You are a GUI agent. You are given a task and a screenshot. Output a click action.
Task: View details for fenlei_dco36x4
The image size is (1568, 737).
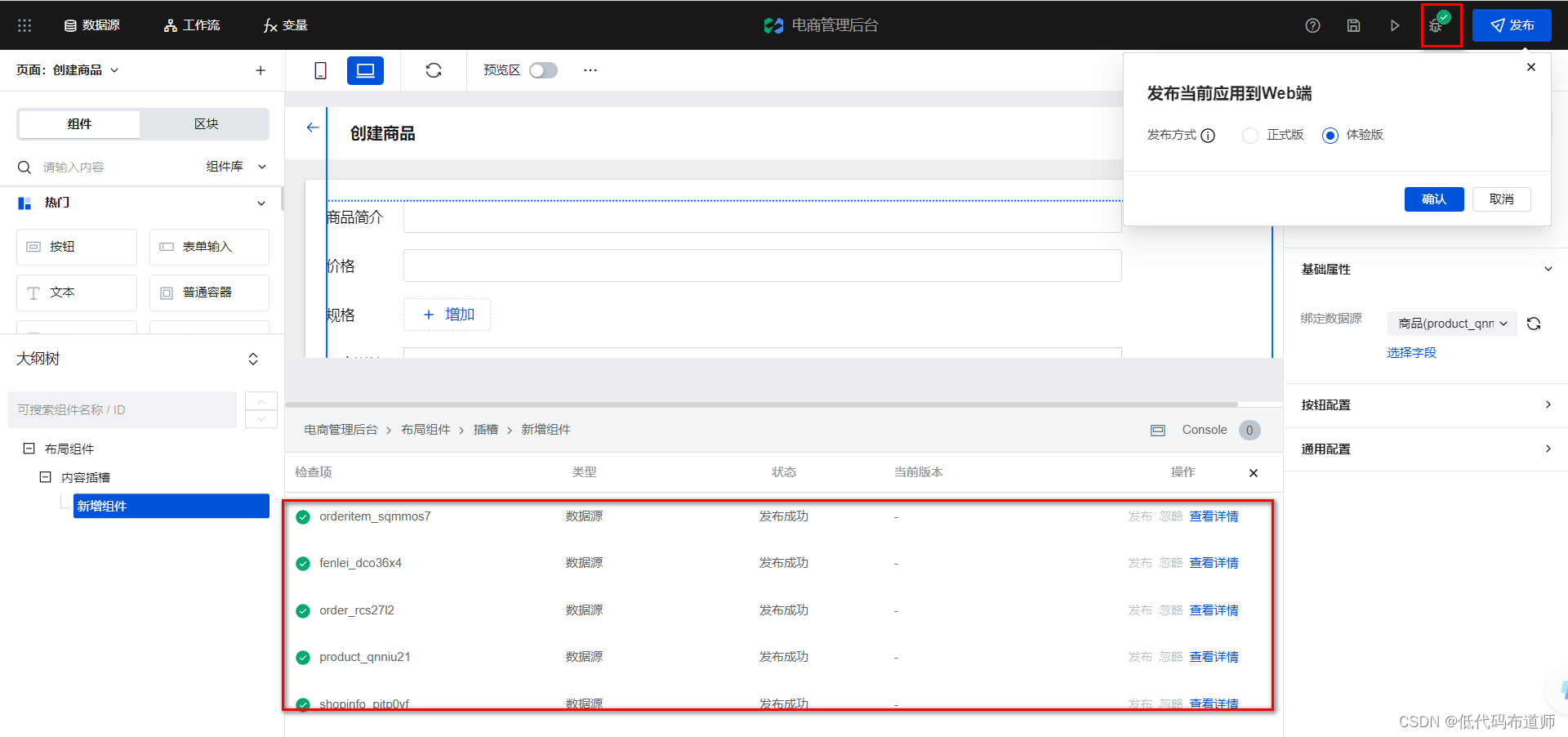[1214, 563]
